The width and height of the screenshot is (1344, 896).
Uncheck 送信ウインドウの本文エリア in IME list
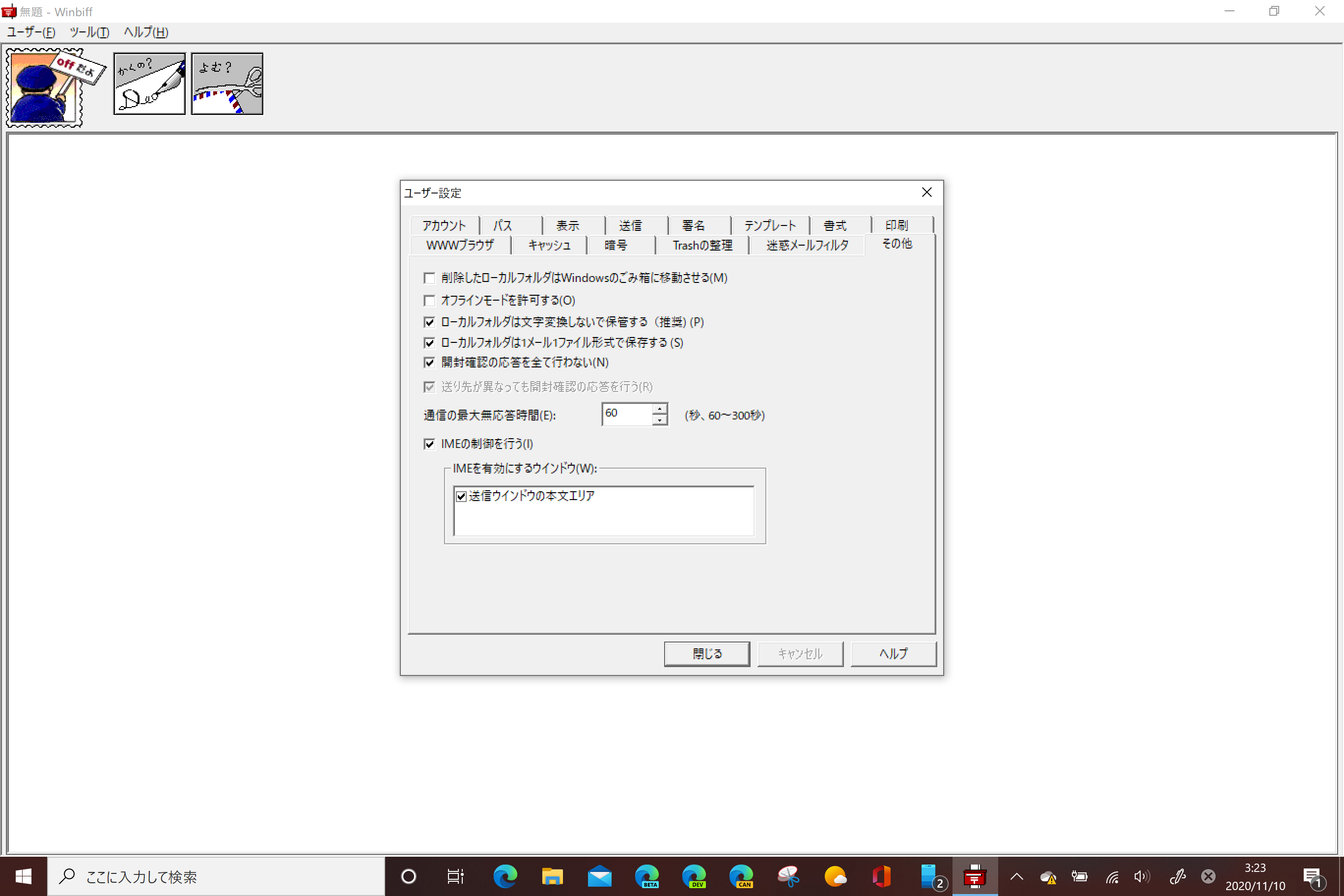point(461,496)
